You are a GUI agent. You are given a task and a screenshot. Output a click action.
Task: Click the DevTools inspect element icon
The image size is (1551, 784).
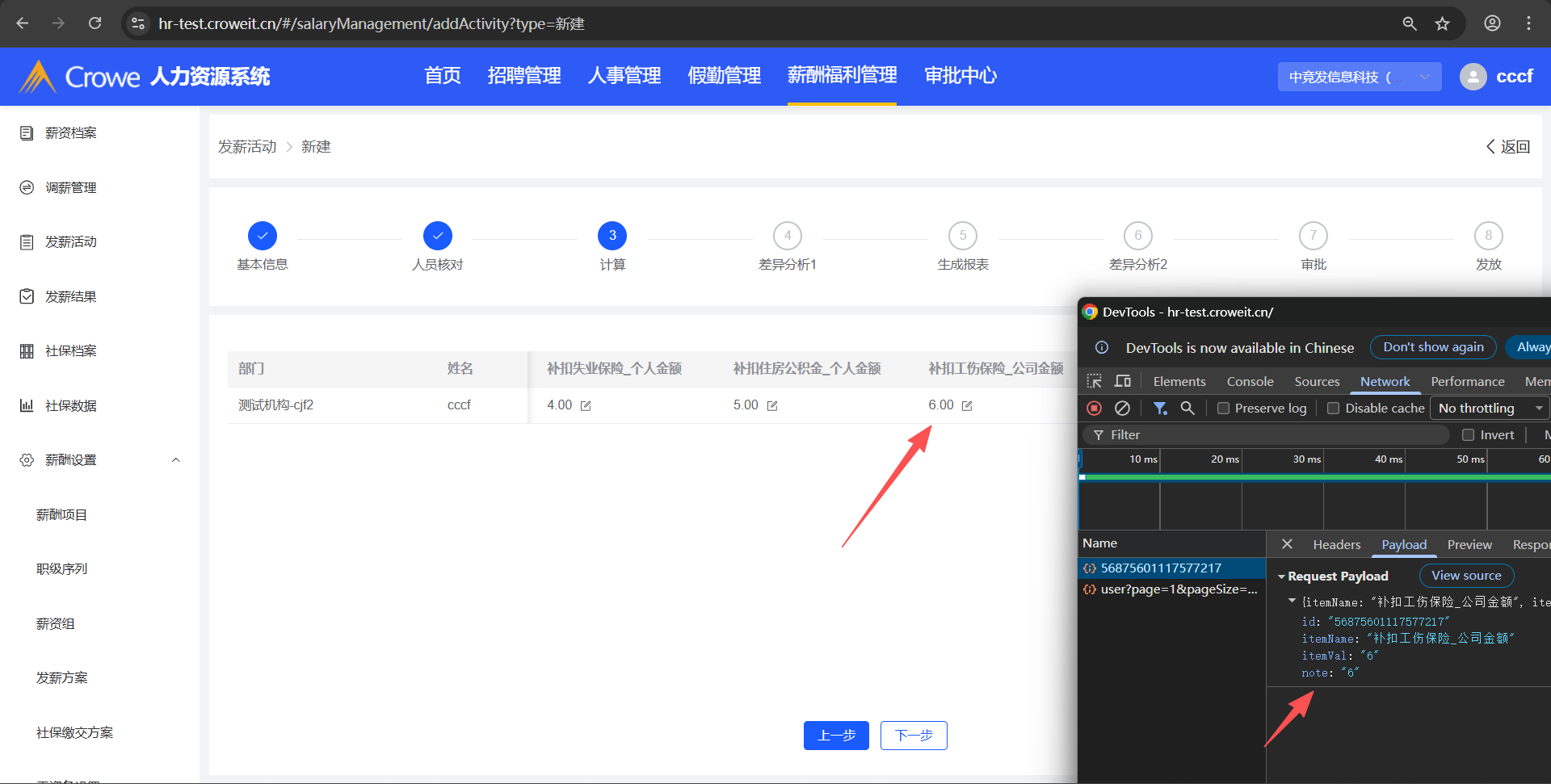(x=1095, y=381)
